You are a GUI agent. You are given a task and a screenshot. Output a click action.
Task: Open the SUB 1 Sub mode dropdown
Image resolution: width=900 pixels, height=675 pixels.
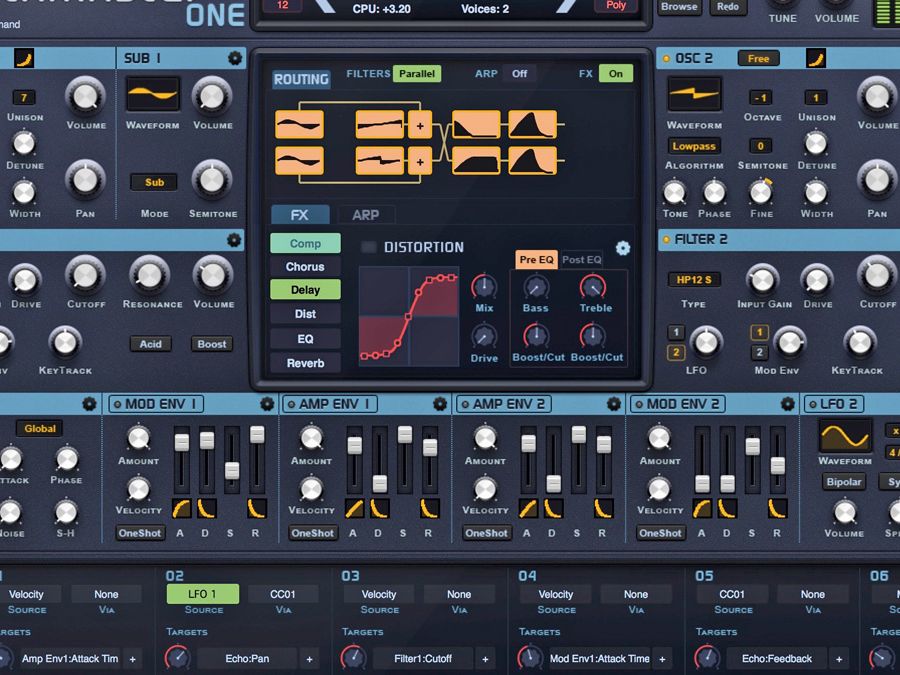tap(154, 182)
